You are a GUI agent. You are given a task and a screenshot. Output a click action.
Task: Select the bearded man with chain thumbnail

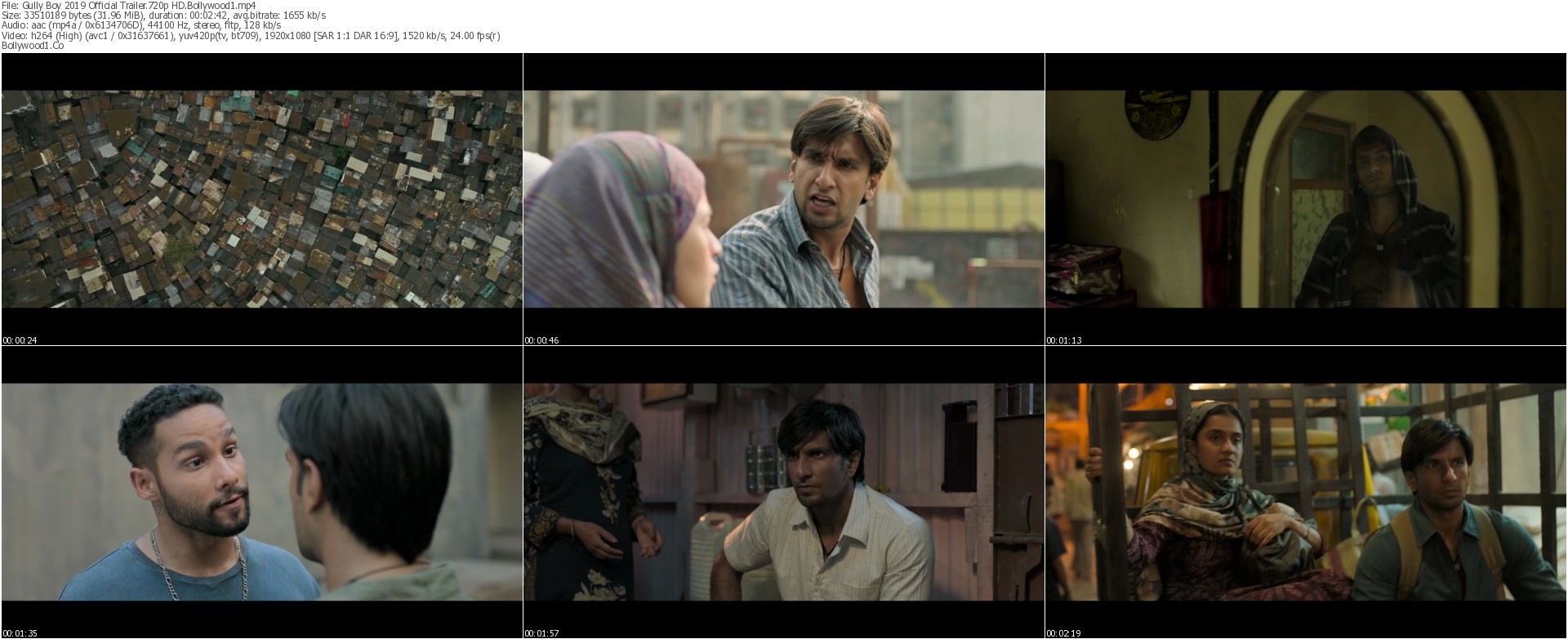tap(261, 492)
